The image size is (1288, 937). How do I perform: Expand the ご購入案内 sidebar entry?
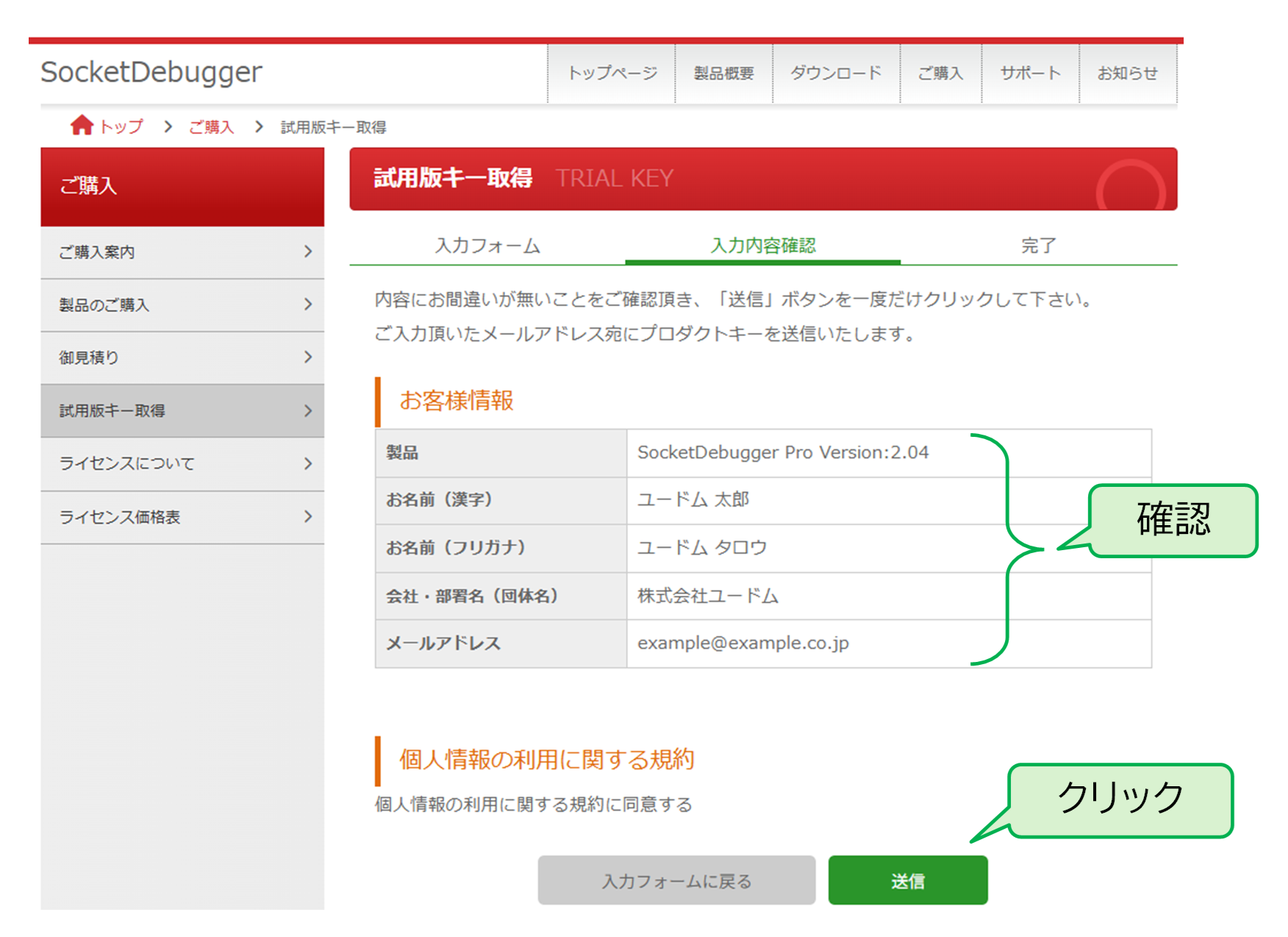182,252
